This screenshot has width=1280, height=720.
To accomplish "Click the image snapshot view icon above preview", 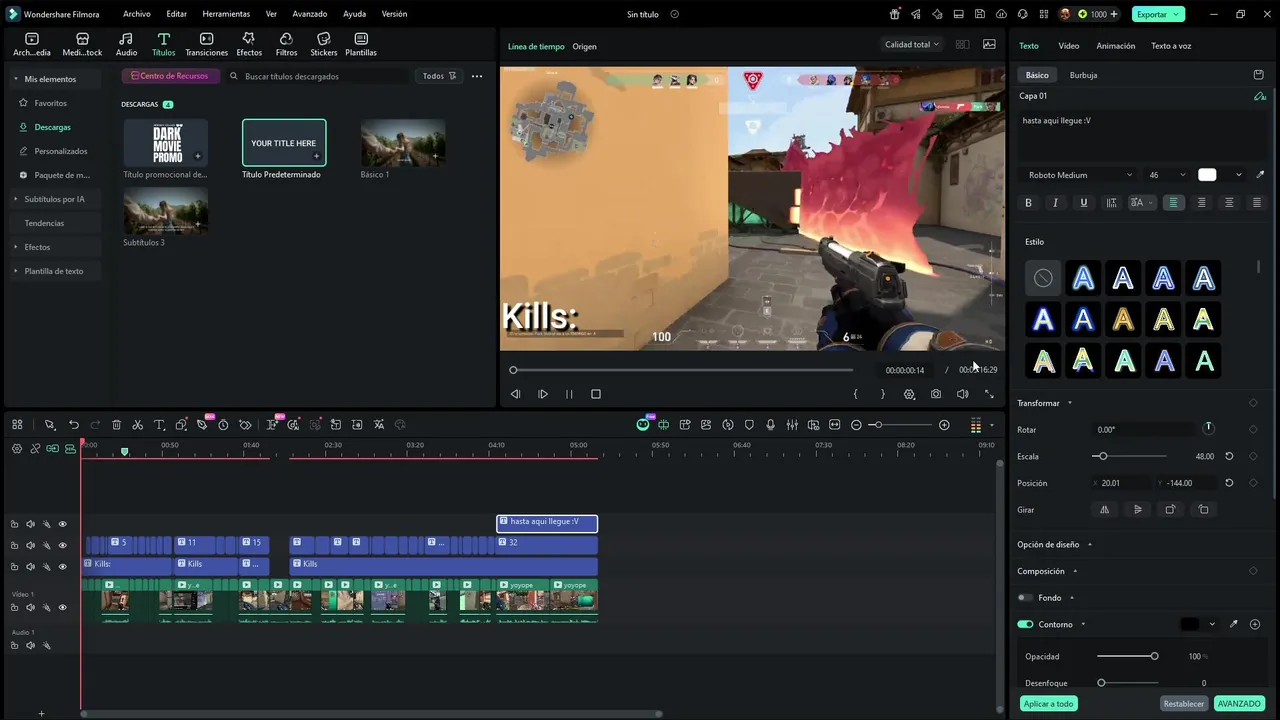I will 989,44.
